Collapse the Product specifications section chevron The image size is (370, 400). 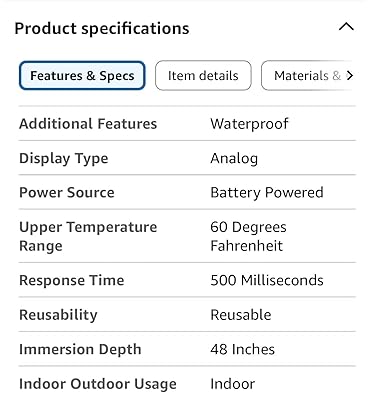[x=346, y=26]
